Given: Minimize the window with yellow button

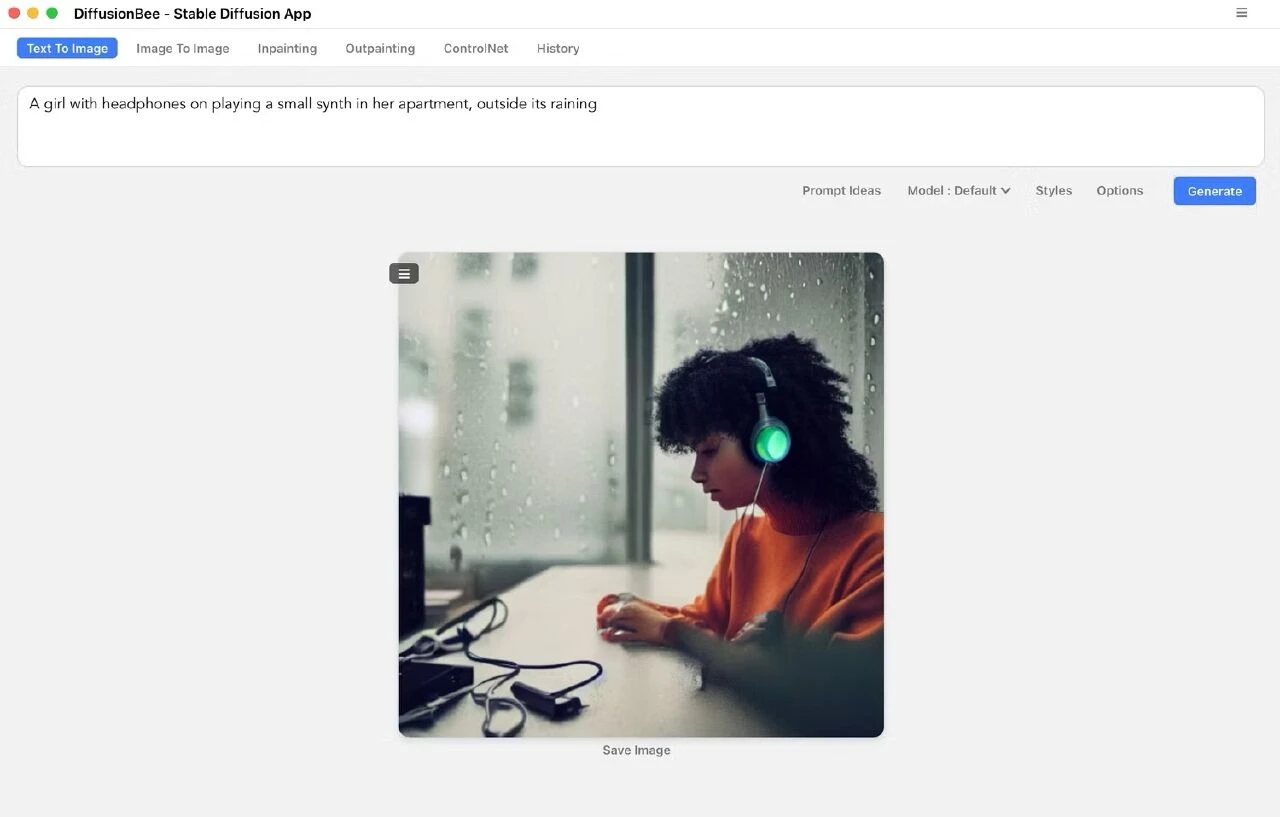Looking at the screenshot, I should tap(33, 13).
